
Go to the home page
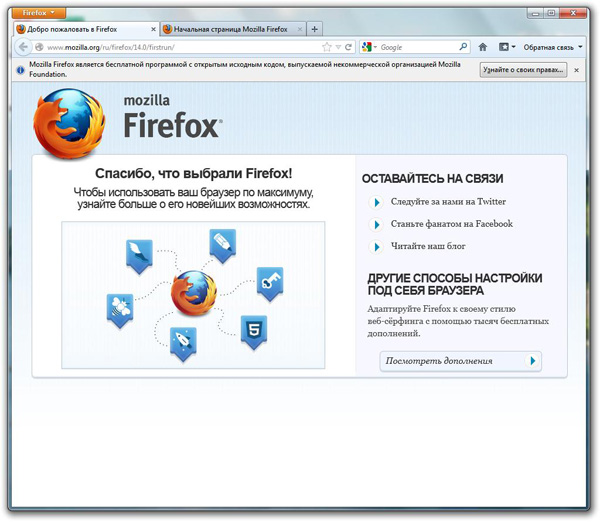(x=483, y=47)
